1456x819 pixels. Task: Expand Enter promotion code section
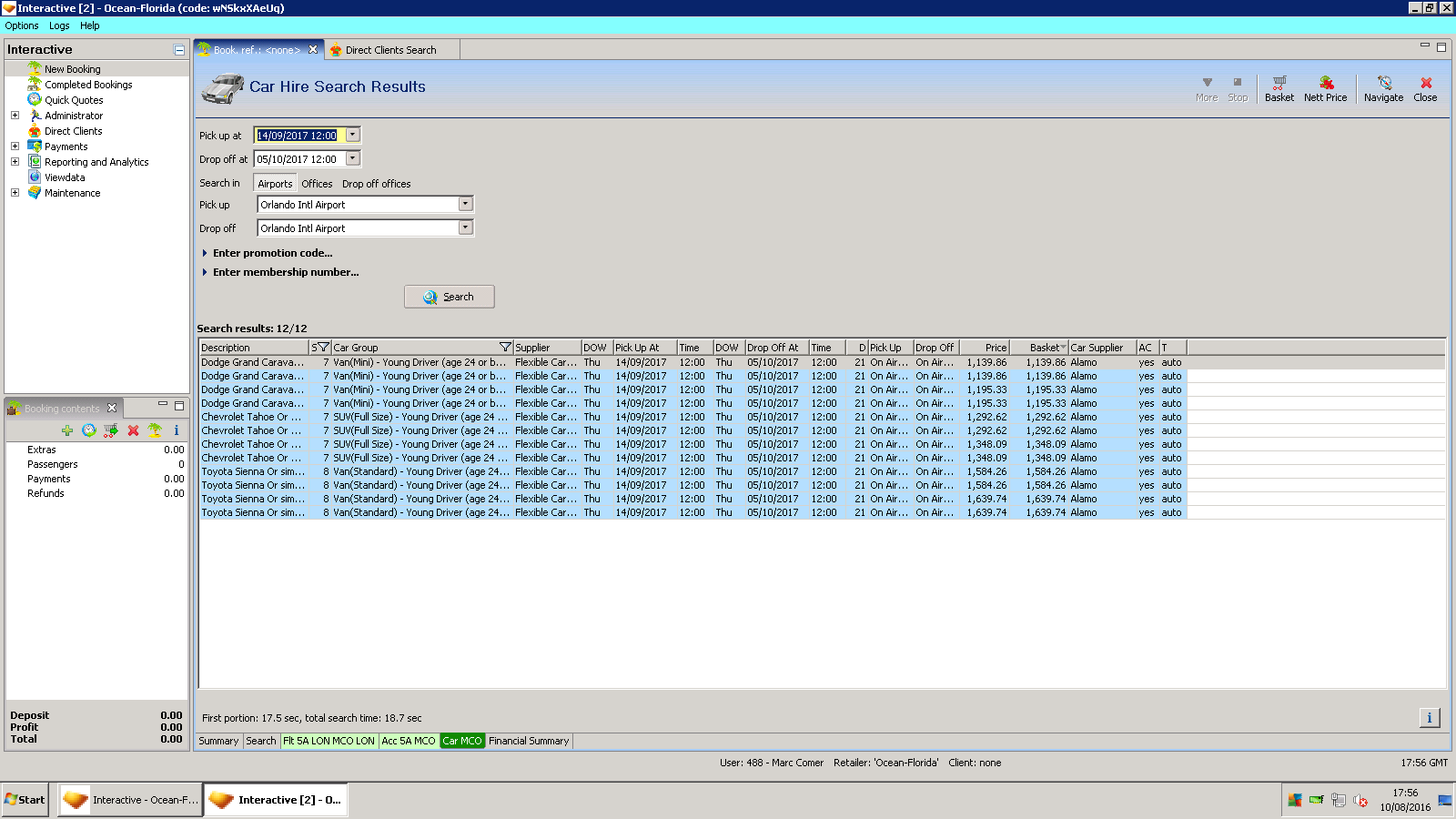[x=272, y=253]
